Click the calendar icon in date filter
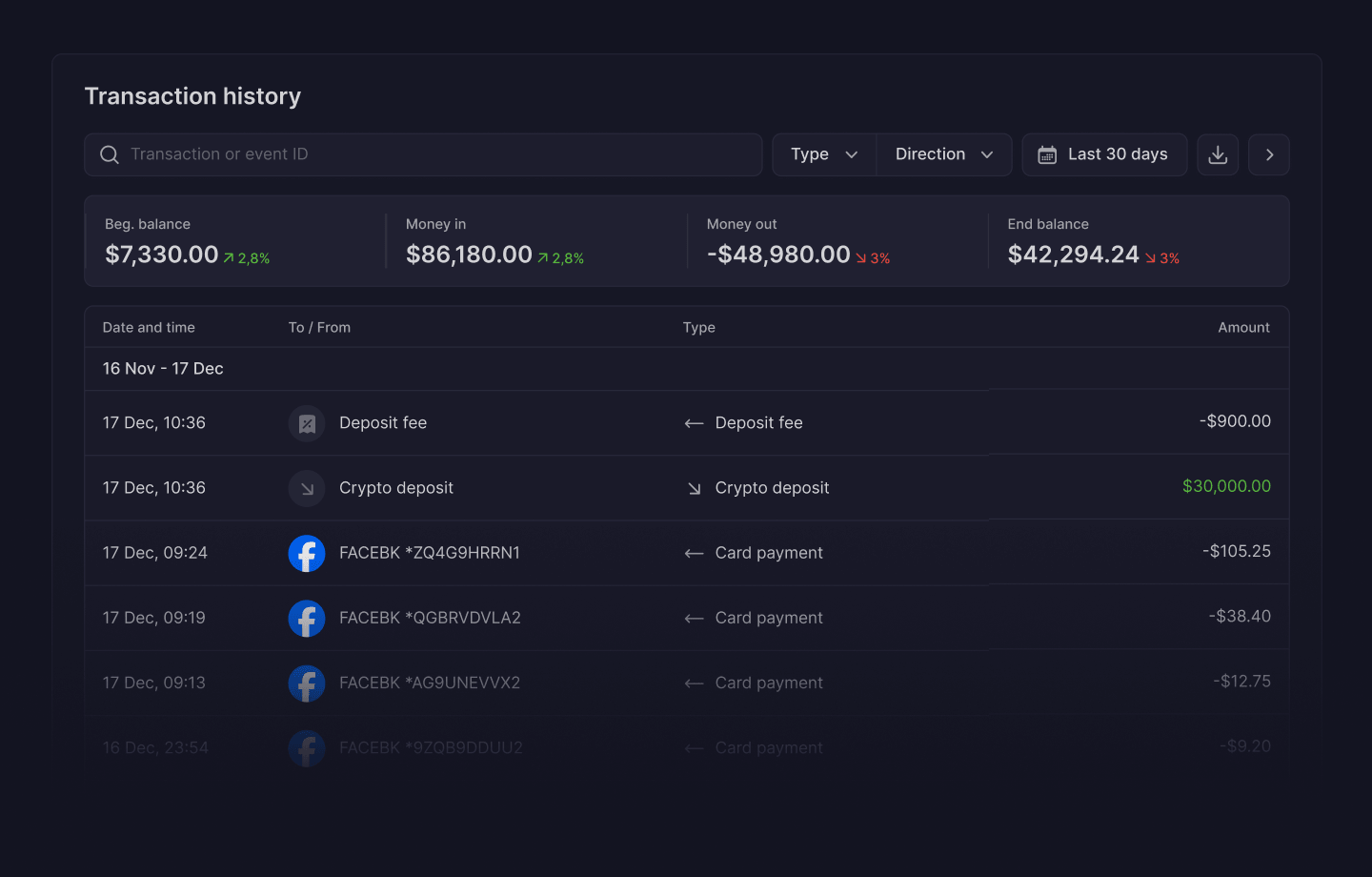 click(1047, 154)
